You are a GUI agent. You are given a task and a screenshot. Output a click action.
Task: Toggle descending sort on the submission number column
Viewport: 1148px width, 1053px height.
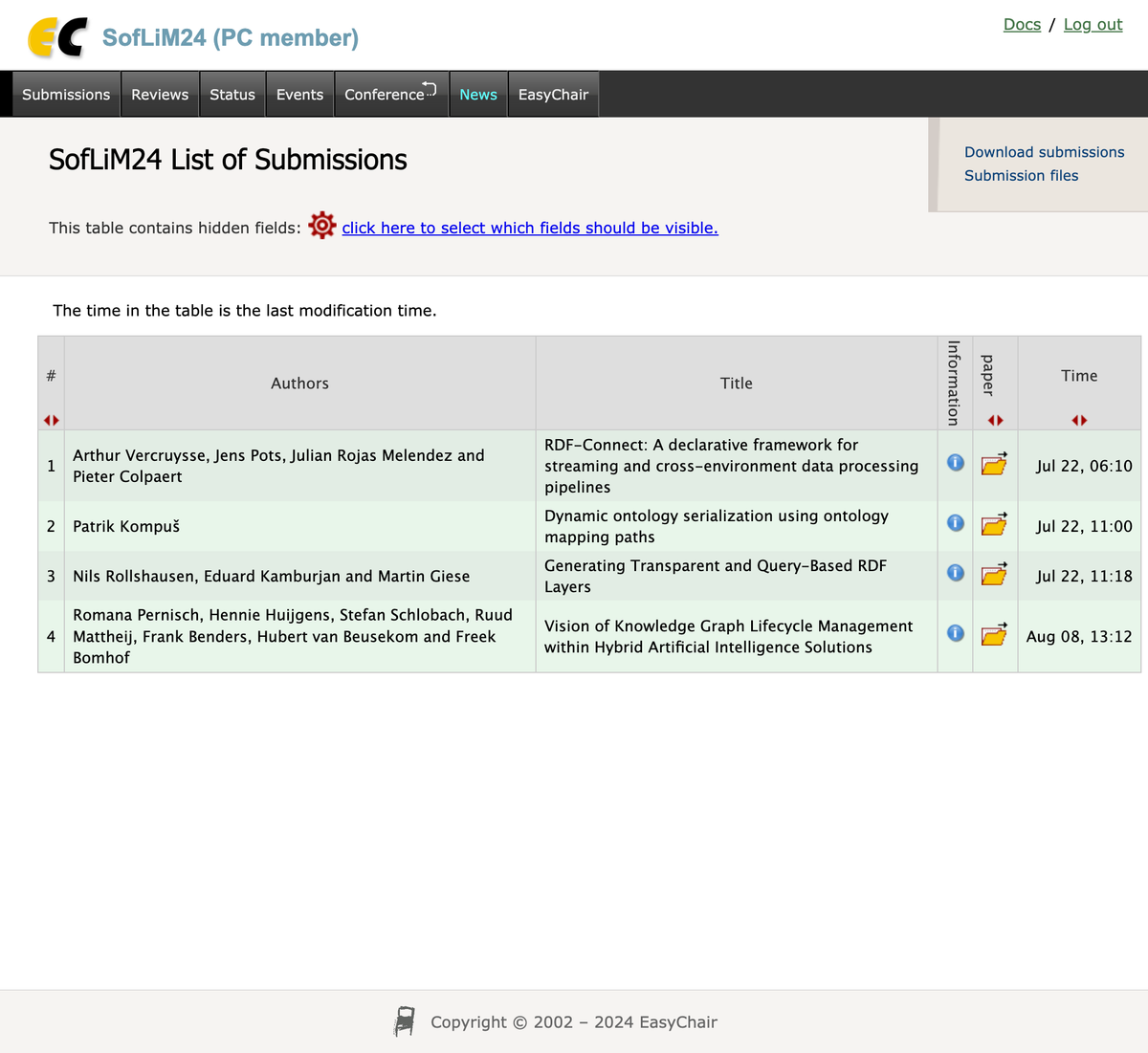coord(55,420)
